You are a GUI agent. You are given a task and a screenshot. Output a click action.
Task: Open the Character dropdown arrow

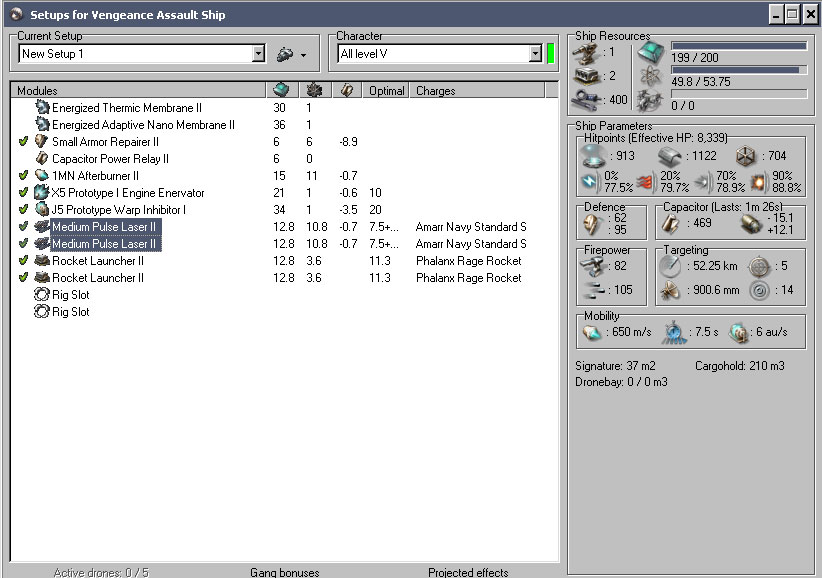(535, 53)
